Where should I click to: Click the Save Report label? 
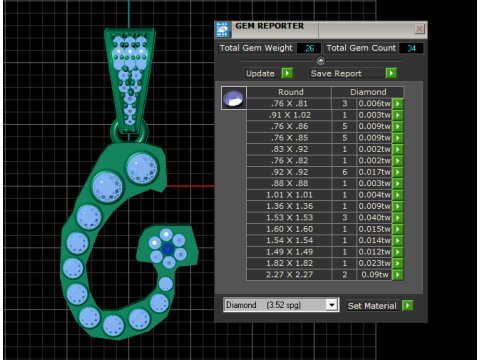[x=336, y=73]
